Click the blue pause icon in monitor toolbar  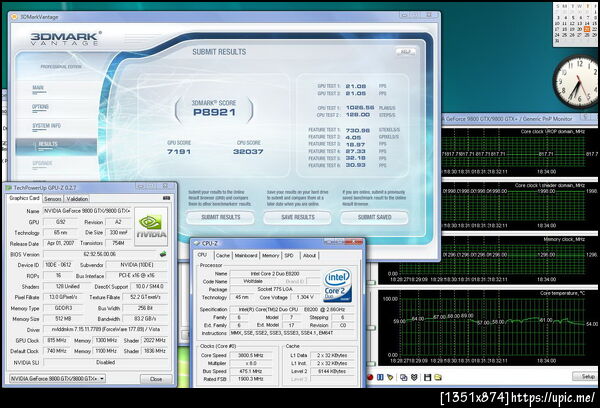point(380,377)
